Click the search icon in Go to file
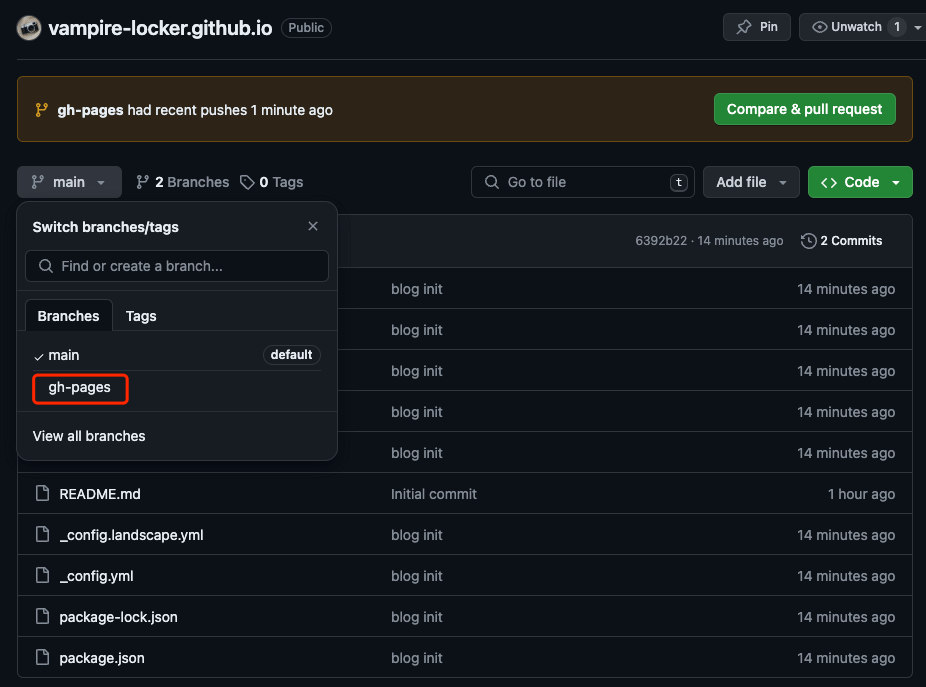Viewport: 926px width, 687px height. click(491, 182)
